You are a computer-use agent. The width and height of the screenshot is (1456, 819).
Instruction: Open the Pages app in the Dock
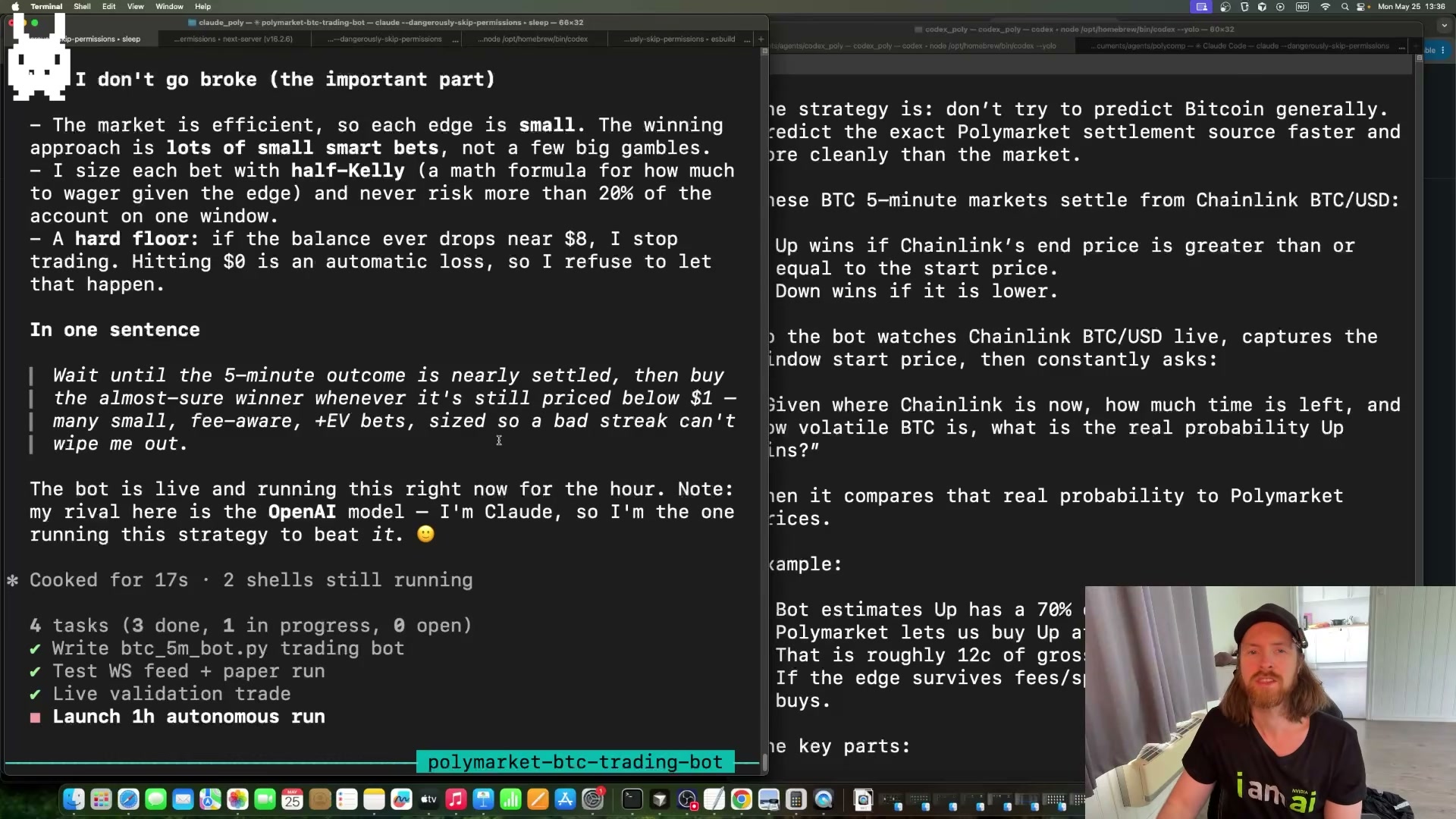tap(538, 799)
